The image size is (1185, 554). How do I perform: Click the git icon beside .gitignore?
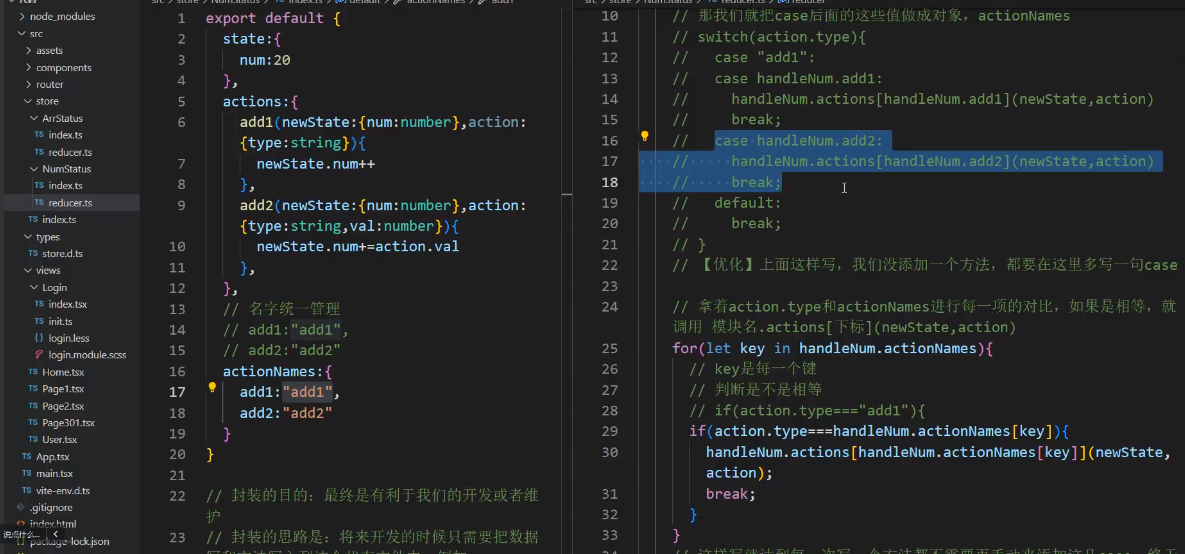coord(21,507)
